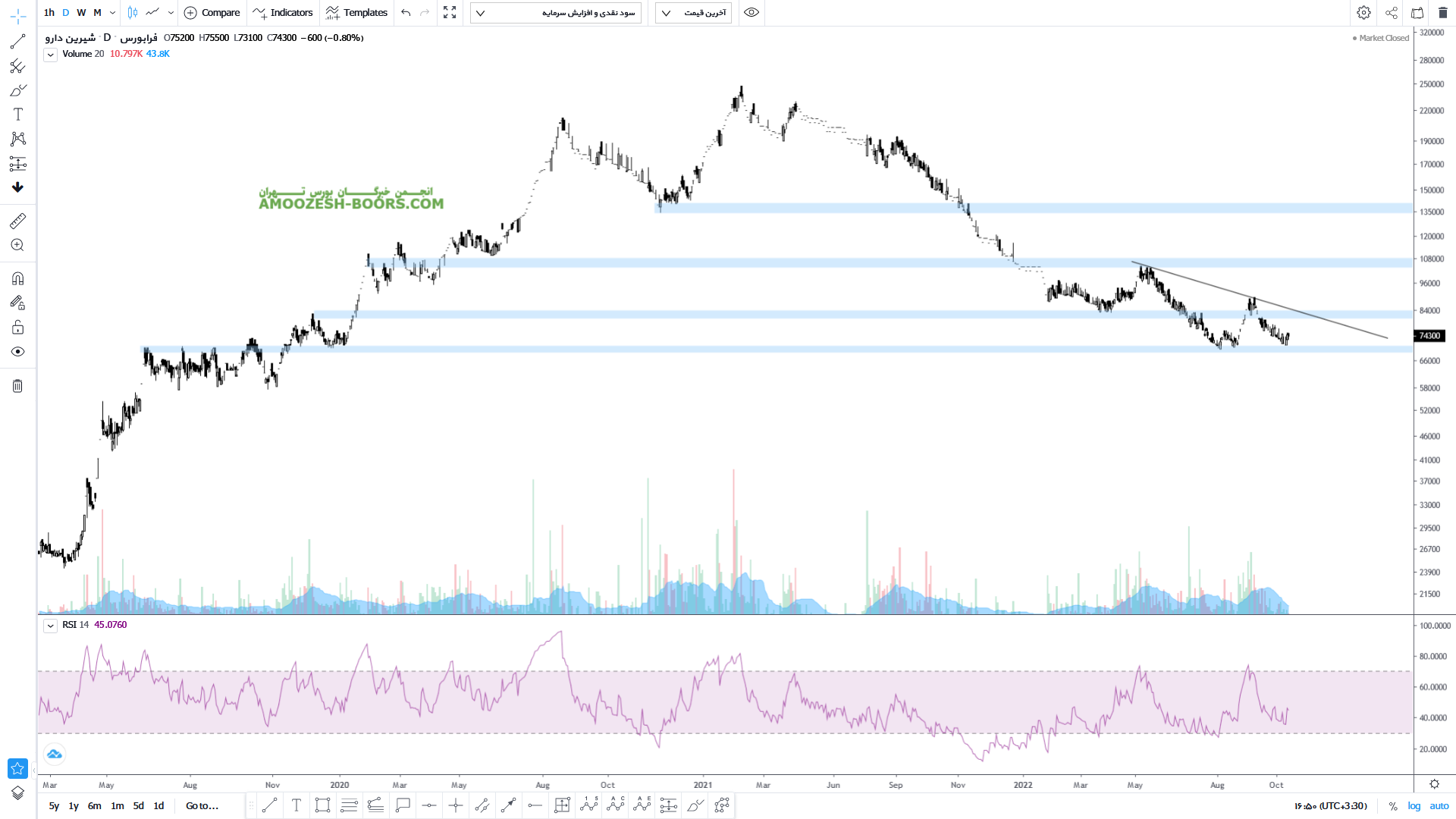
Task: Enter fullscreen chart mode
Action: click(x=450, y=13)
